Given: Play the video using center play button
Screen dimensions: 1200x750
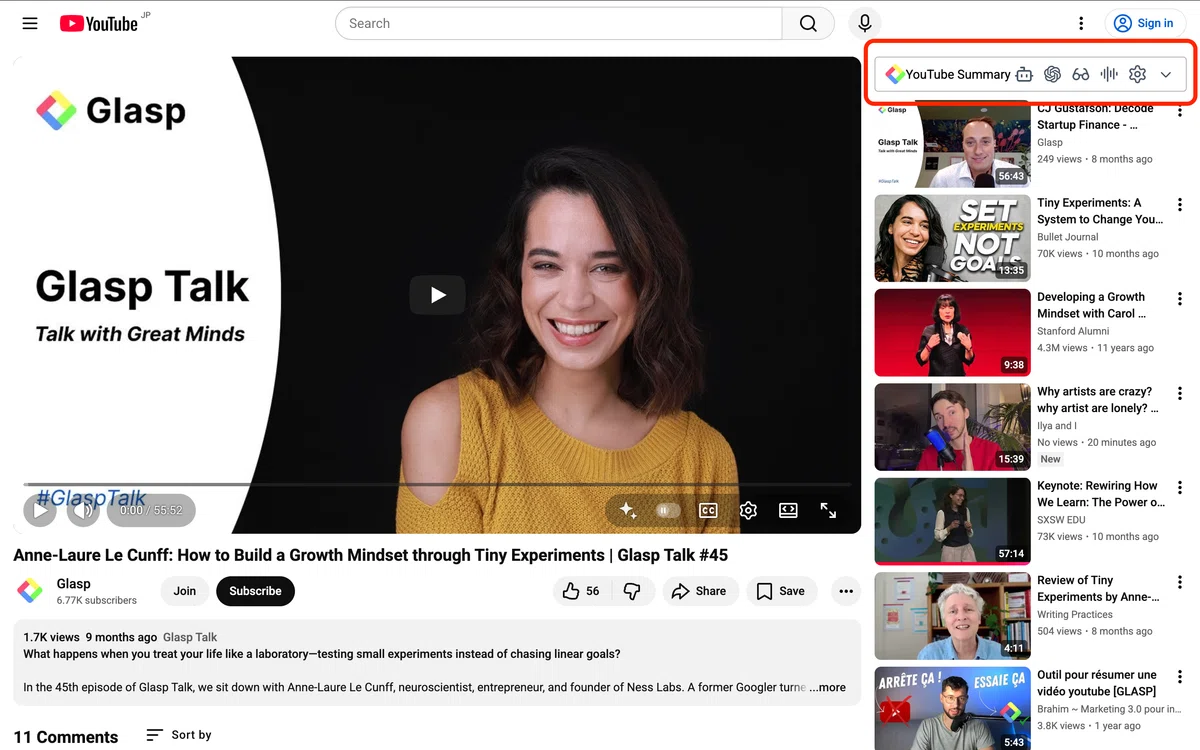Looking at the screenshot, I should [x=437, y=295].
